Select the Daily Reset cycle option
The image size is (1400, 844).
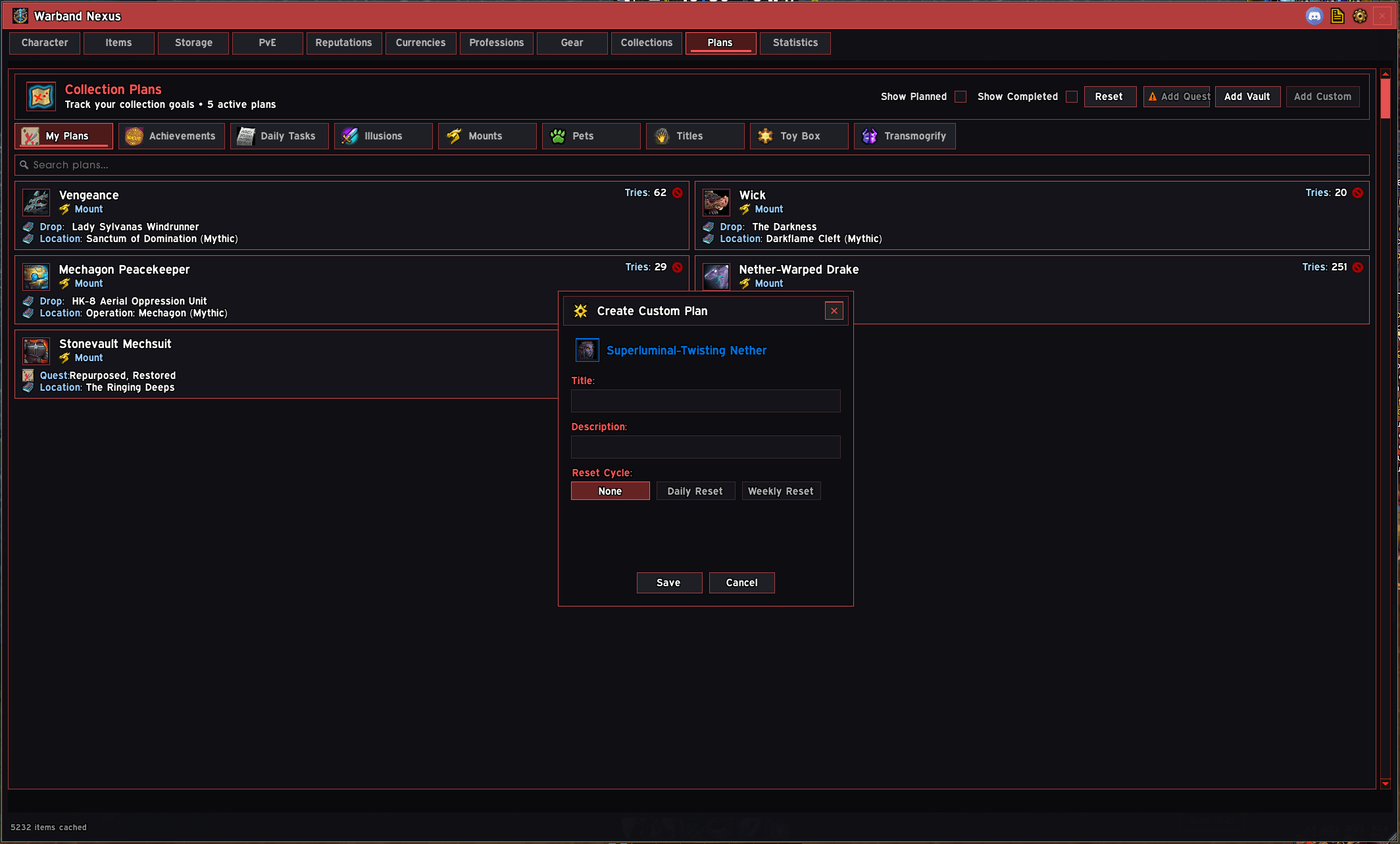695,491
